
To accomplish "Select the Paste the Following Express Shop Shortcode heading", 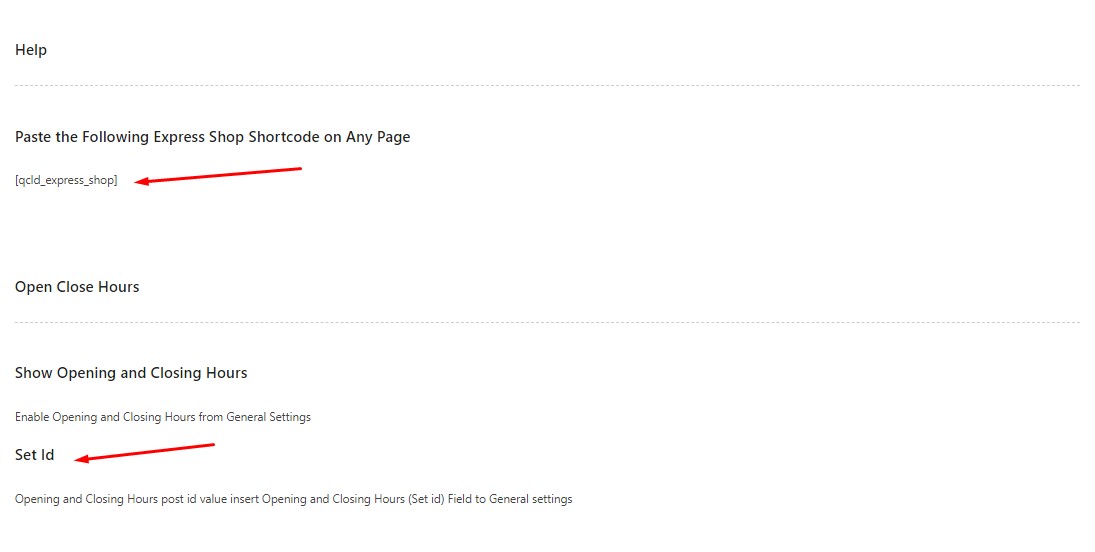I will point(212,137).
